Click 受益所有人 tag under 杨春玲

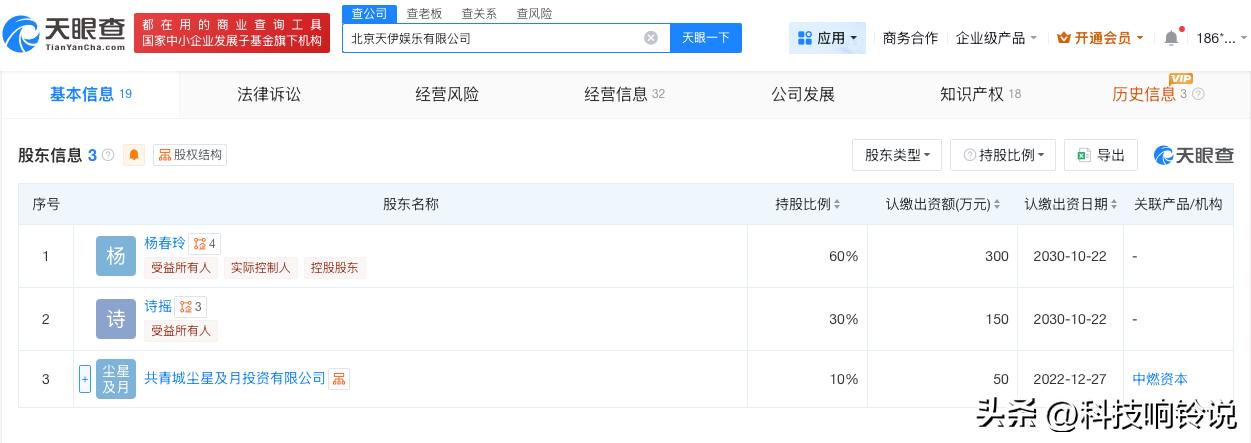coord(181,268)
